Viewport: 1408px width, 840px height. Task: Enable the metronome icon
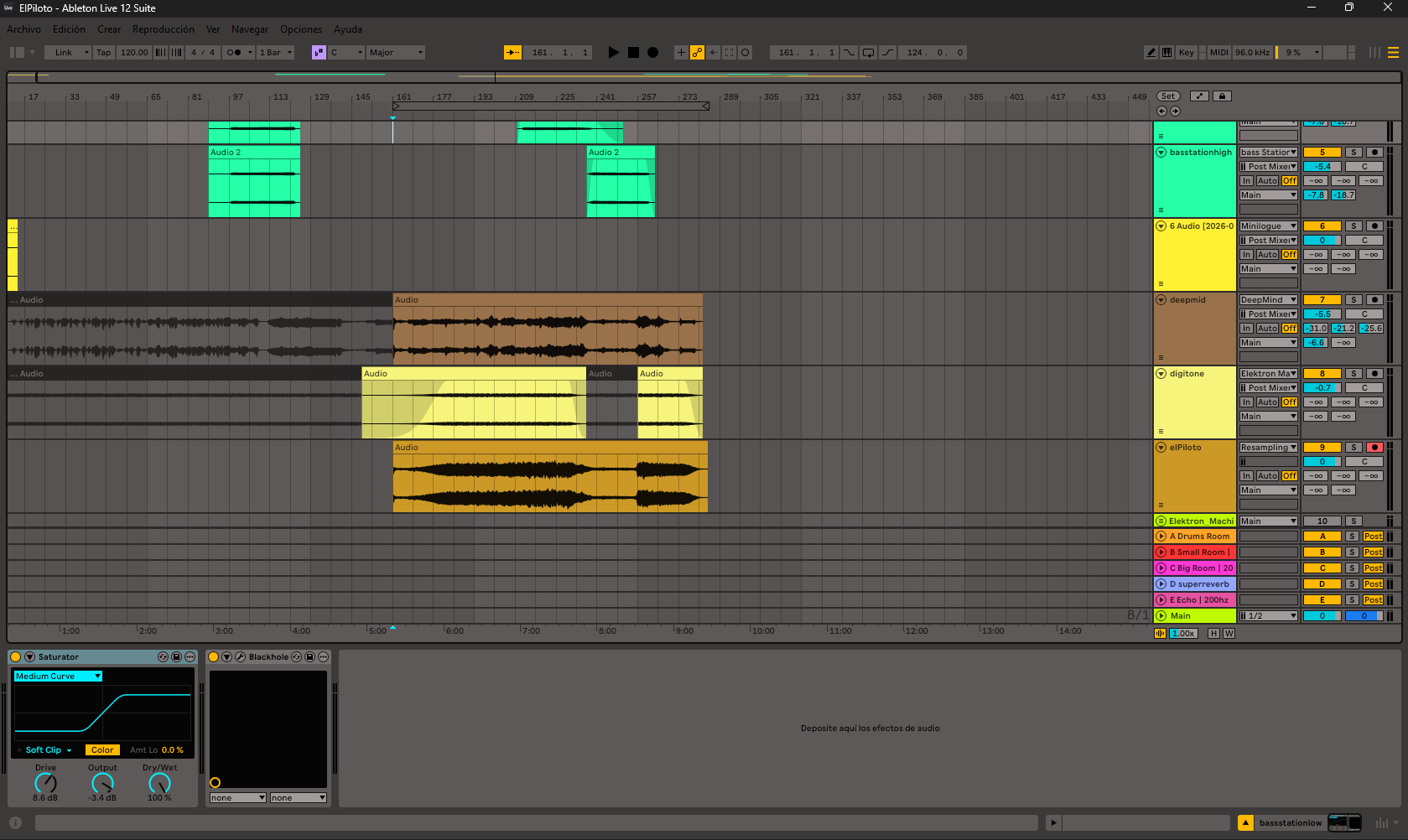235,52
